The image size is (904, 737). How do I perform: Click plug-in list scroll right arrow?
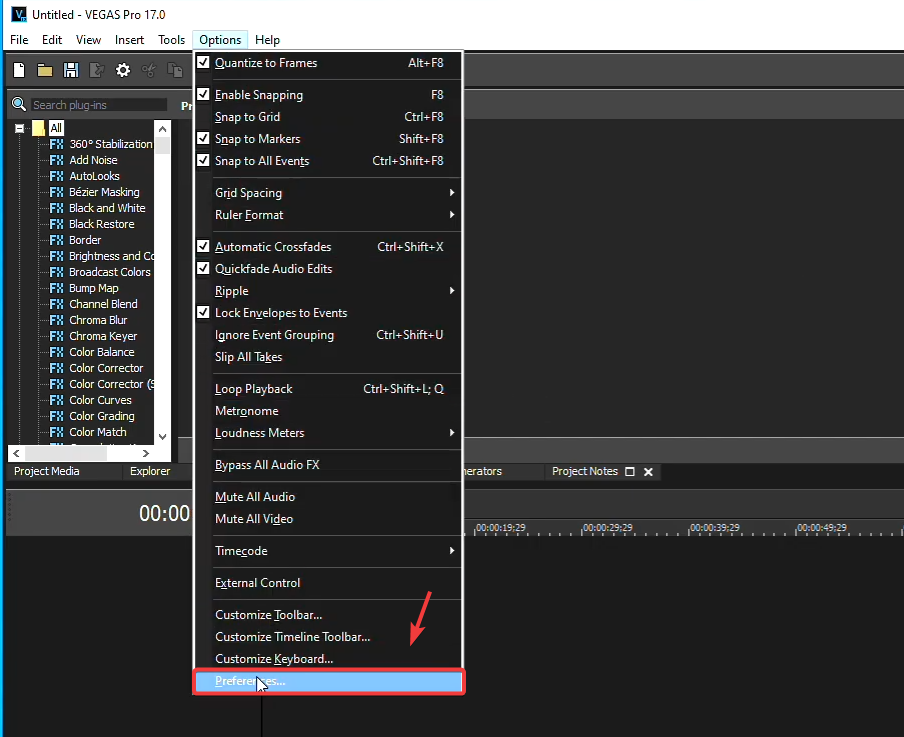coord(146,453)
